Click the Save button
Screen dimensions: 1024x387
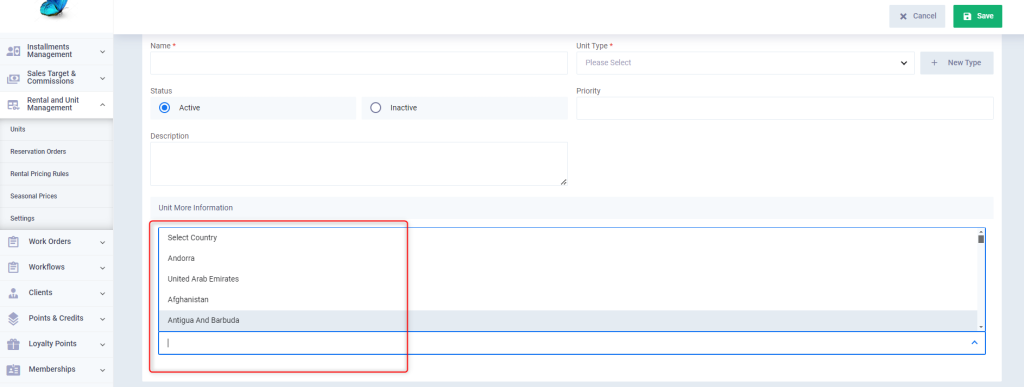coord(978,16)
